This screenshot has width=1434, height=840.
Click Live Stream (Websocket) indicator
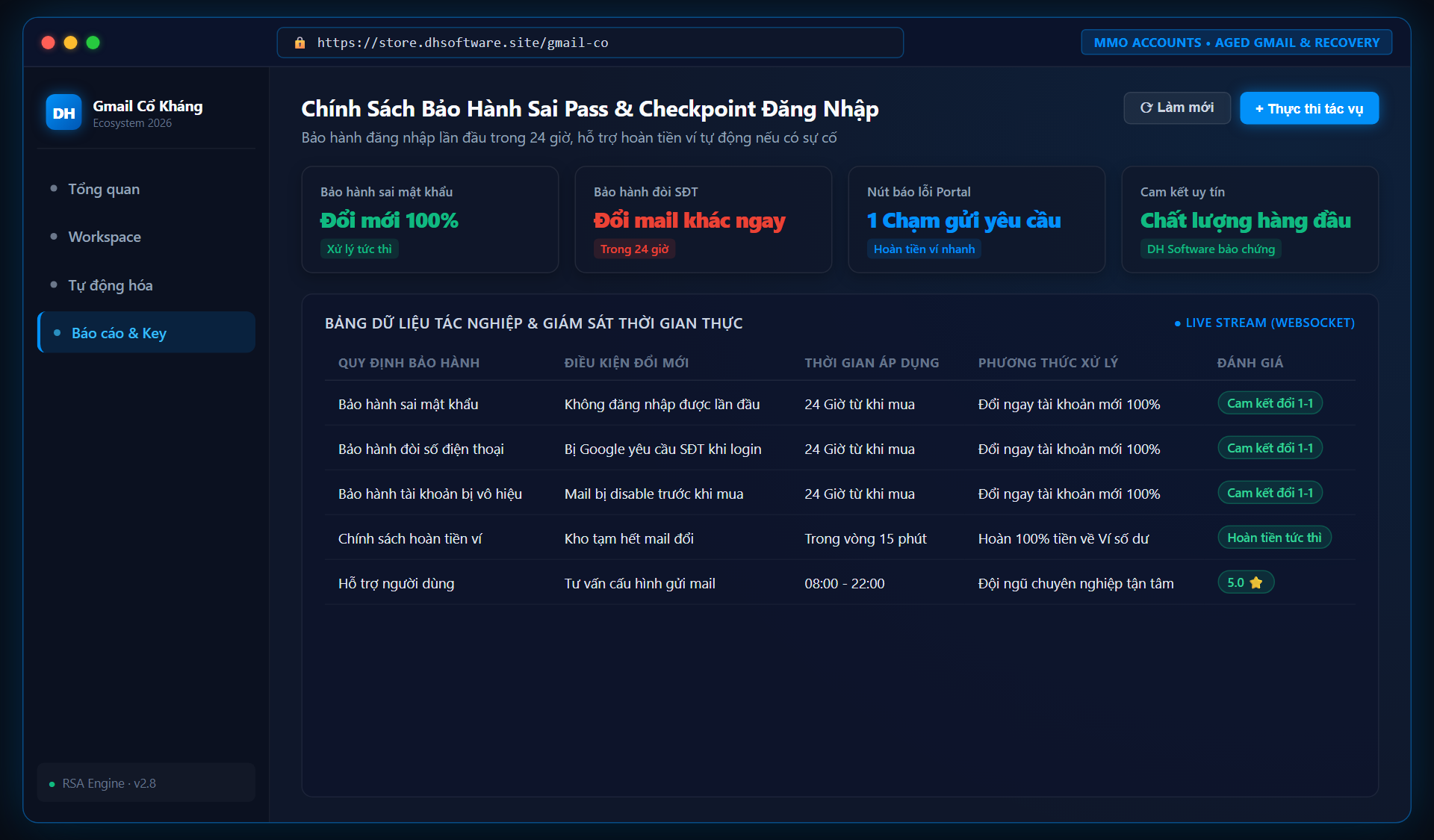1264,323
